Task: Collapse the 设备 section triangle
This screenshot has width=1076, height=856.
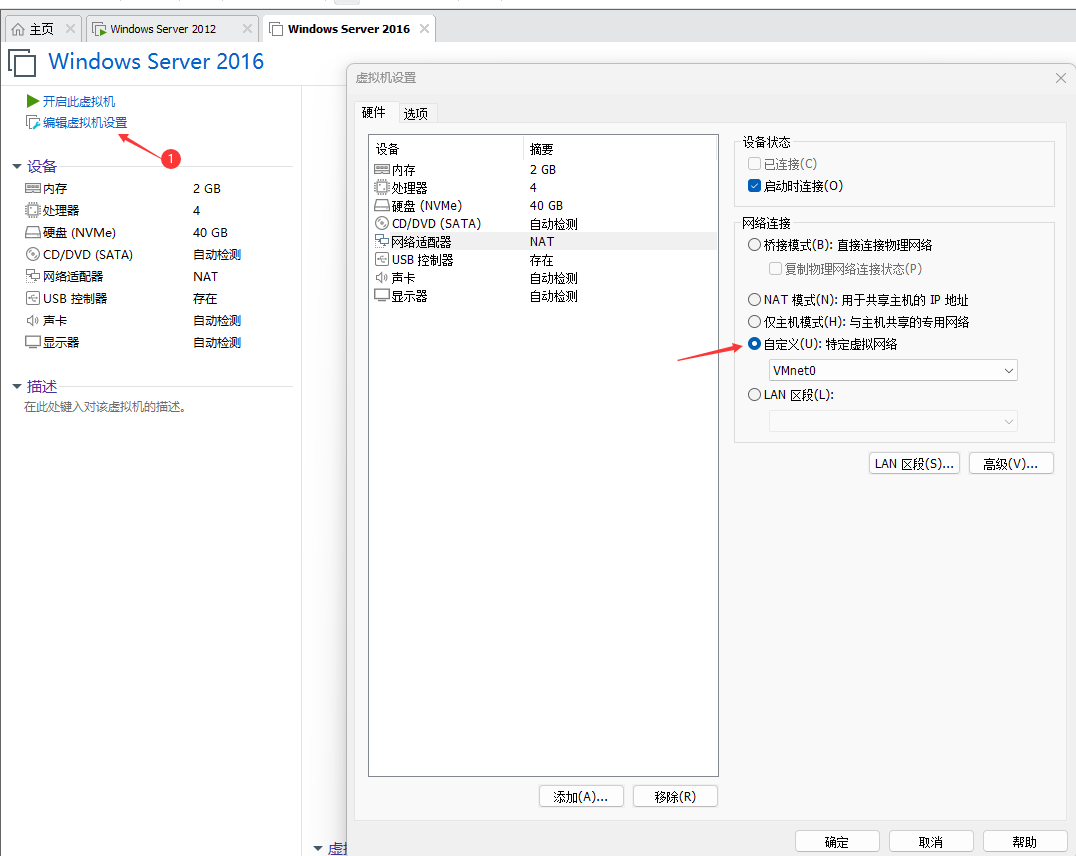Action: [16, 166]
